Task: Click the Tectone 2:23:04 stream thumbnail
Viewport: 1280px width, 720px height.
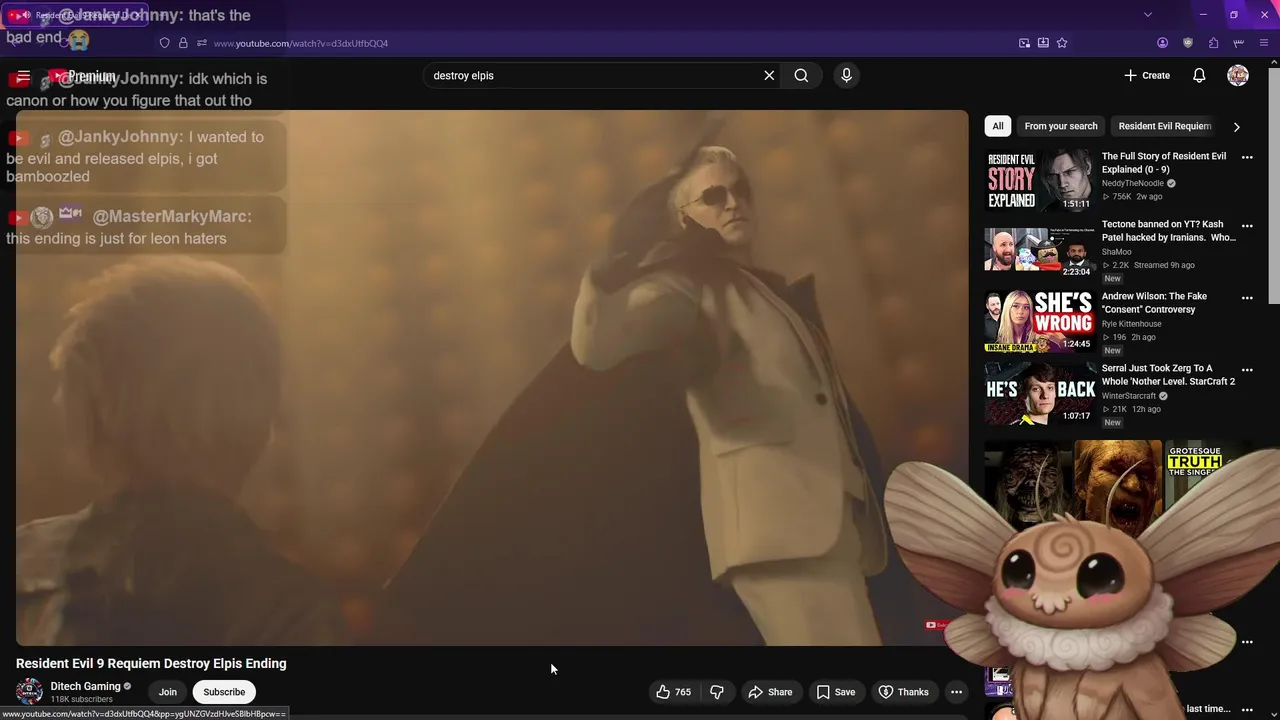Action: coord(1039,250)
